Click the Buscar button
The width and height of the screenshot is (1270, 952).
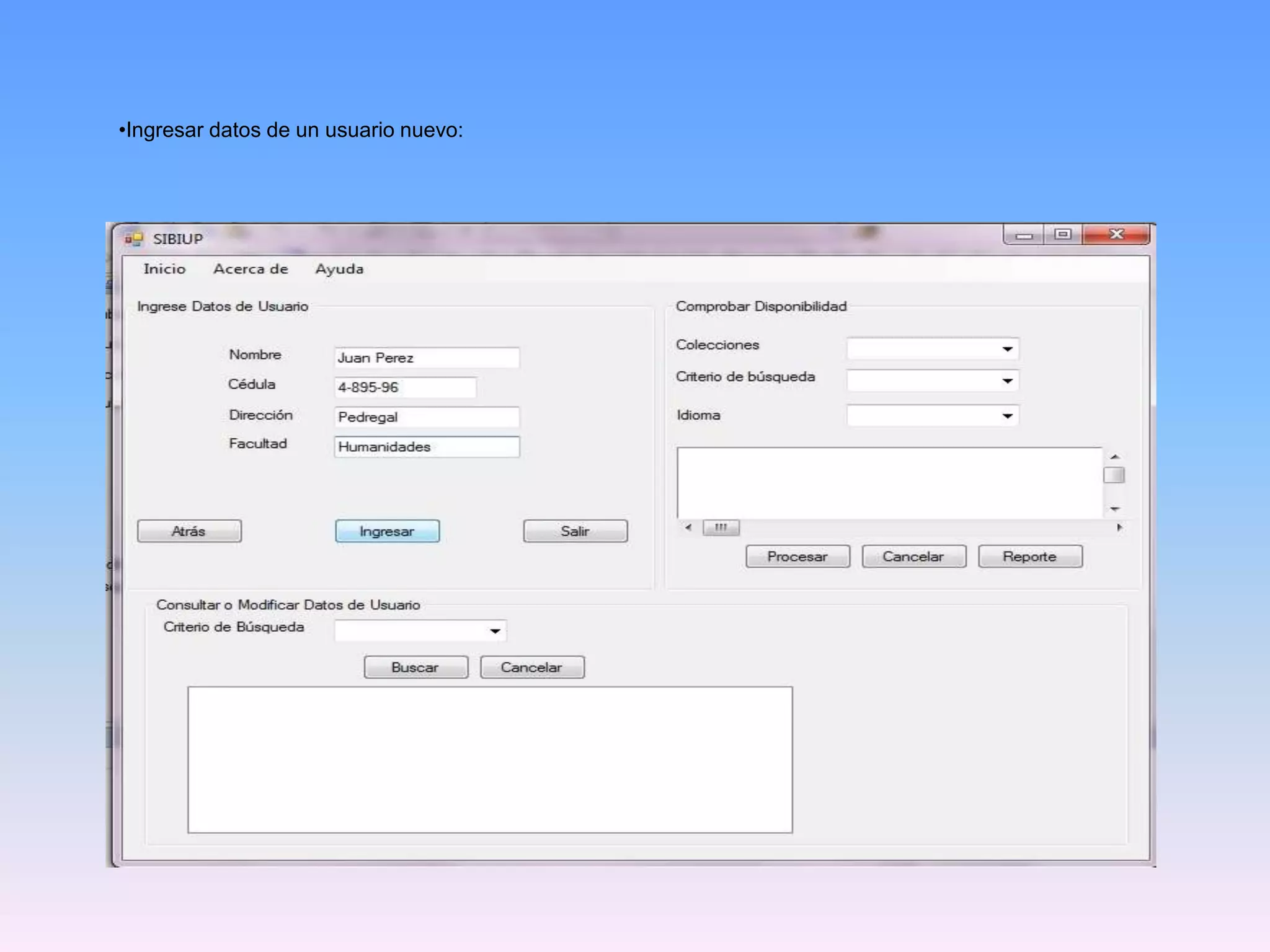pos(415,668)
